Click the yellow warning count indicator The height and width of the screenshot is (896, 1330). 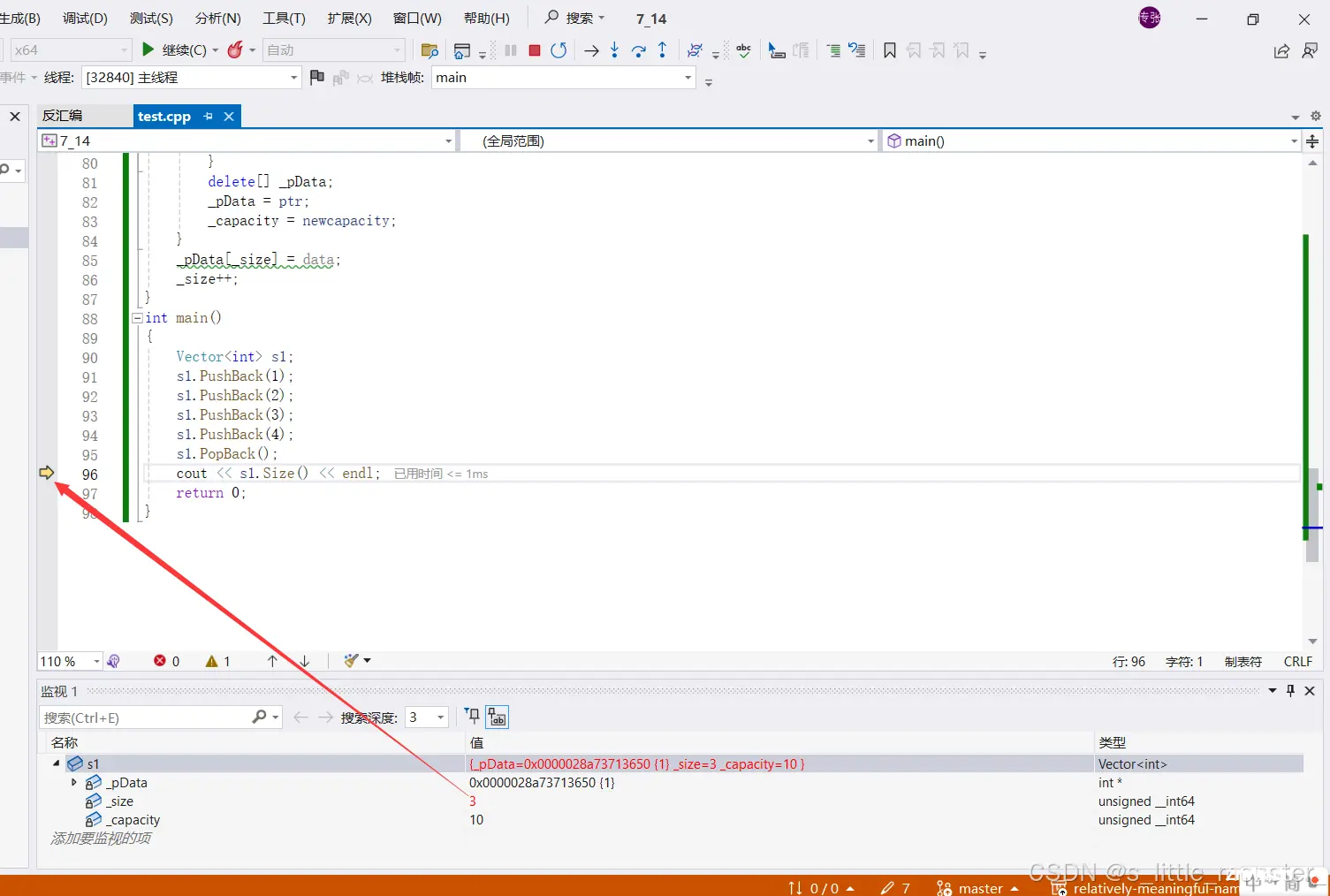coord(218,661)
